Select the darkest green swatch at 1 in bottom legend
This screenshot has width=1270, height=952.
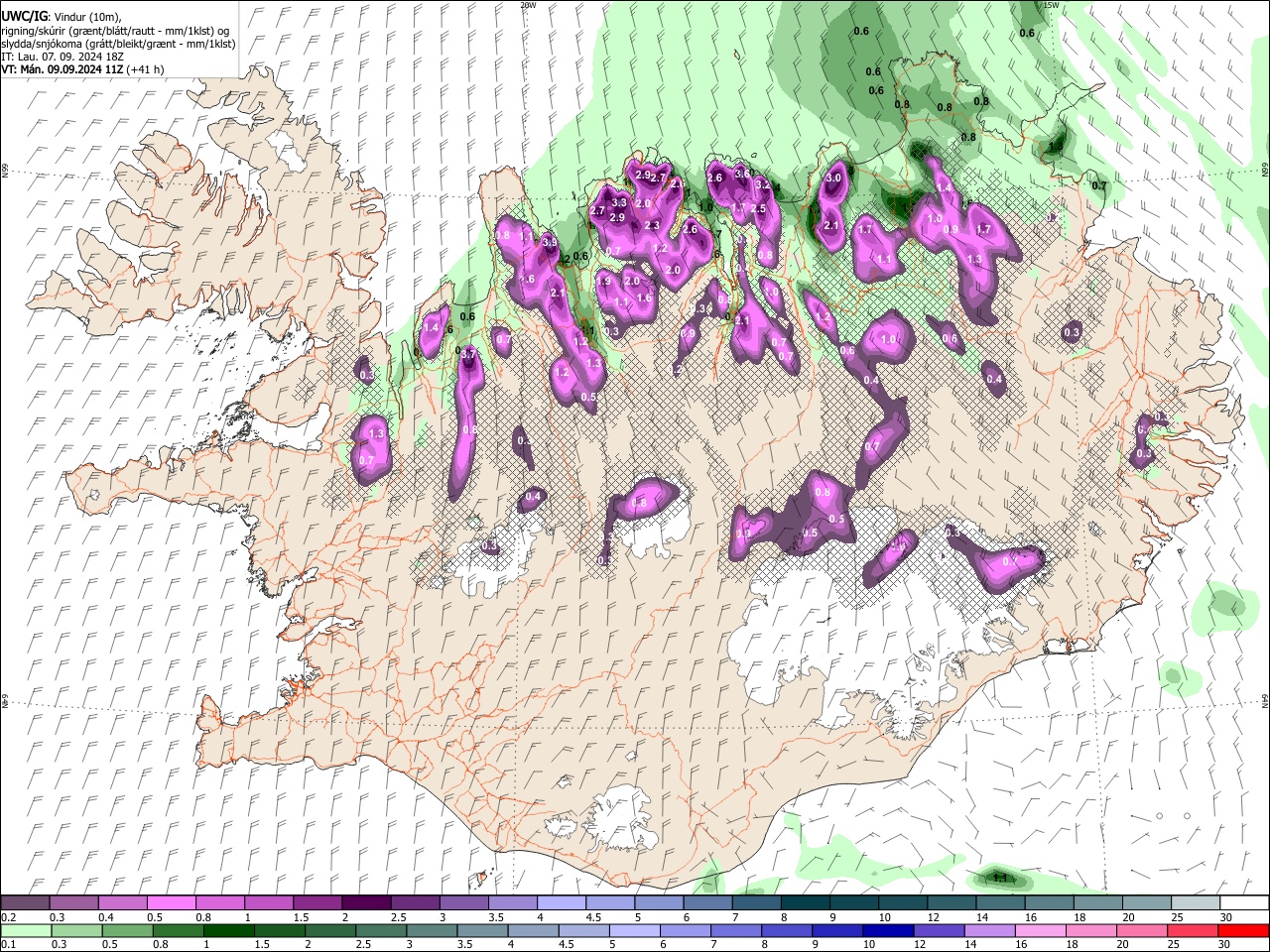point(229,930)
